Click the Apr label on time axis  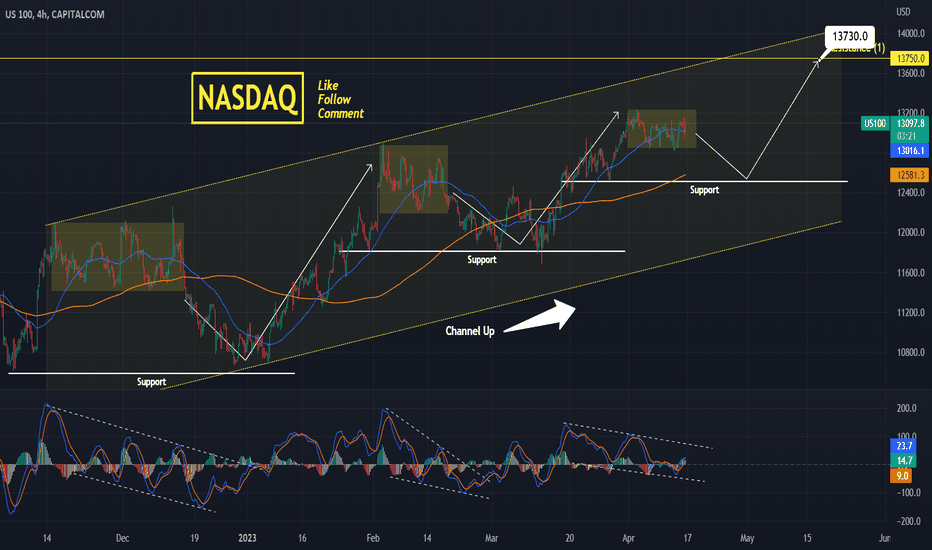(628, 538)
